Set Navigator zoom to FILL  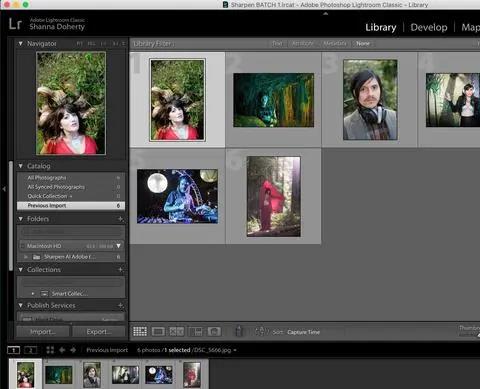click(x=91, y=44)
